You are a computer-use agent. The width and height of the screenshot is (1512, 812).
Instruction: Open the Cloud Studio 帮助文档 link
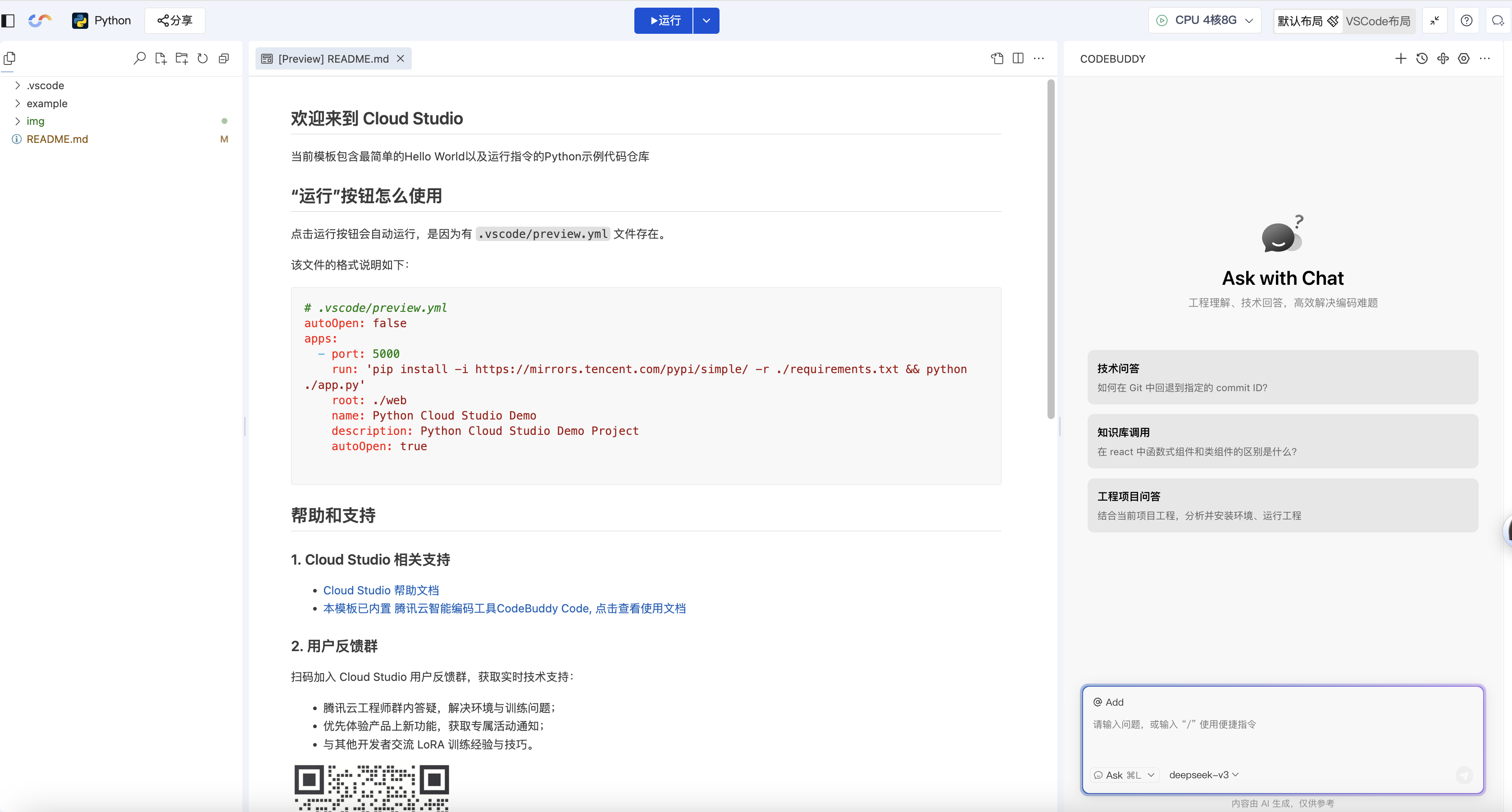click(381, 590)
